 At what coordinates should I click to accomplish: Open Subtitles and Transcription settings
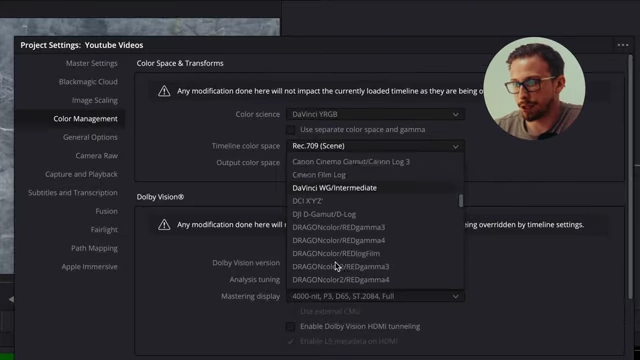(73, 193)
